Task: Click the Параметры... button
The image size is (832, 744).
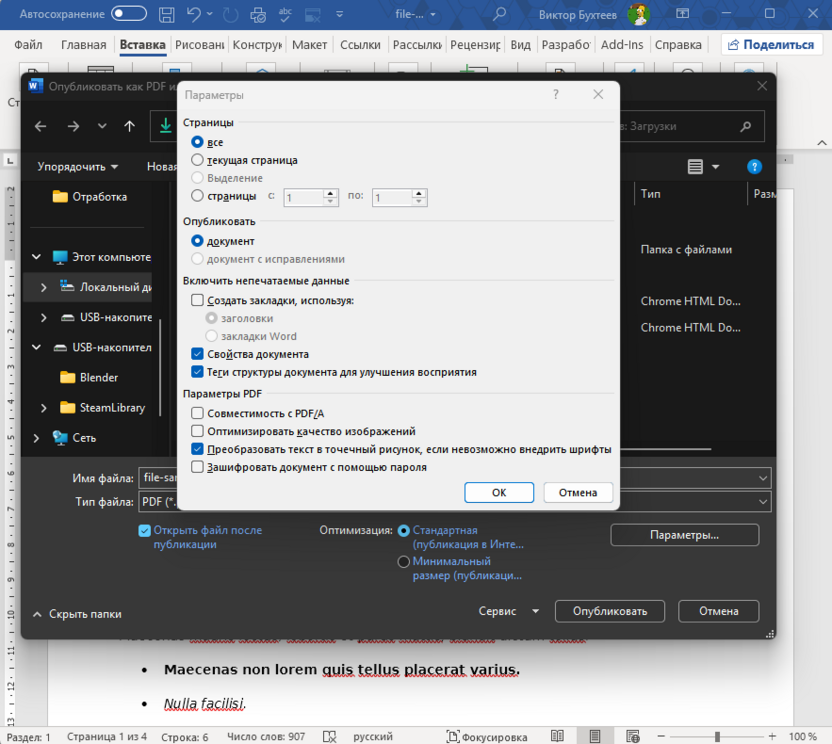Action: click(x=684, y=535)
